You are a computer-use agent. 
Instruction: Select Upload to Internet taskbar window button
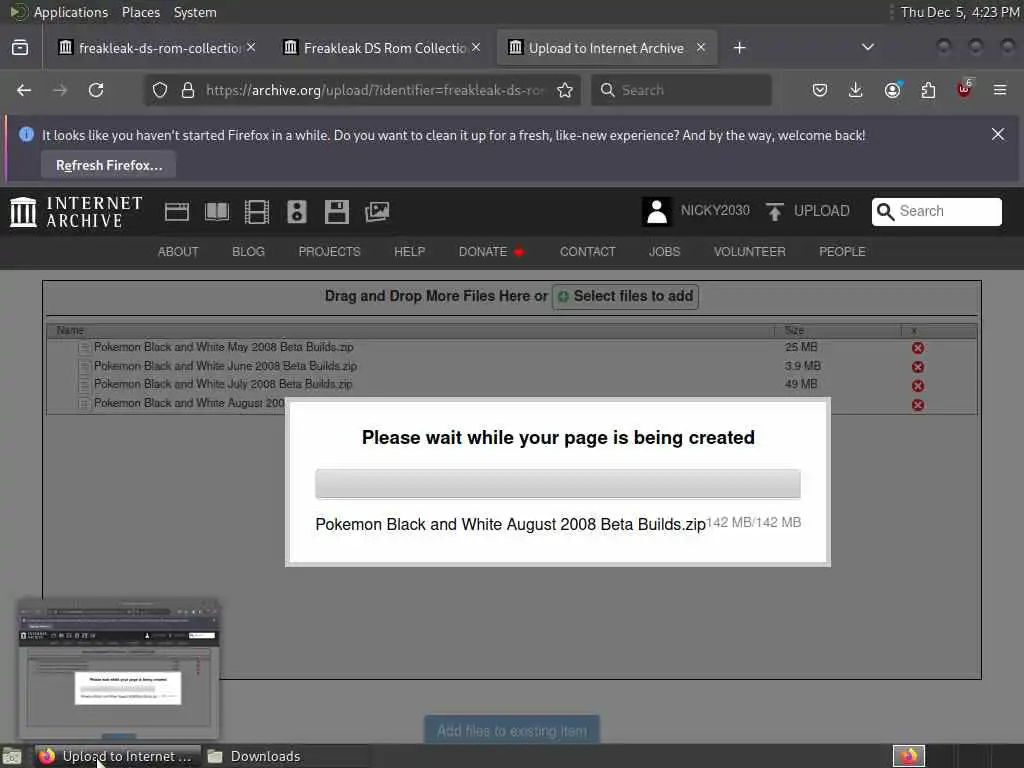pyautogui.click(x=118, y=756)
